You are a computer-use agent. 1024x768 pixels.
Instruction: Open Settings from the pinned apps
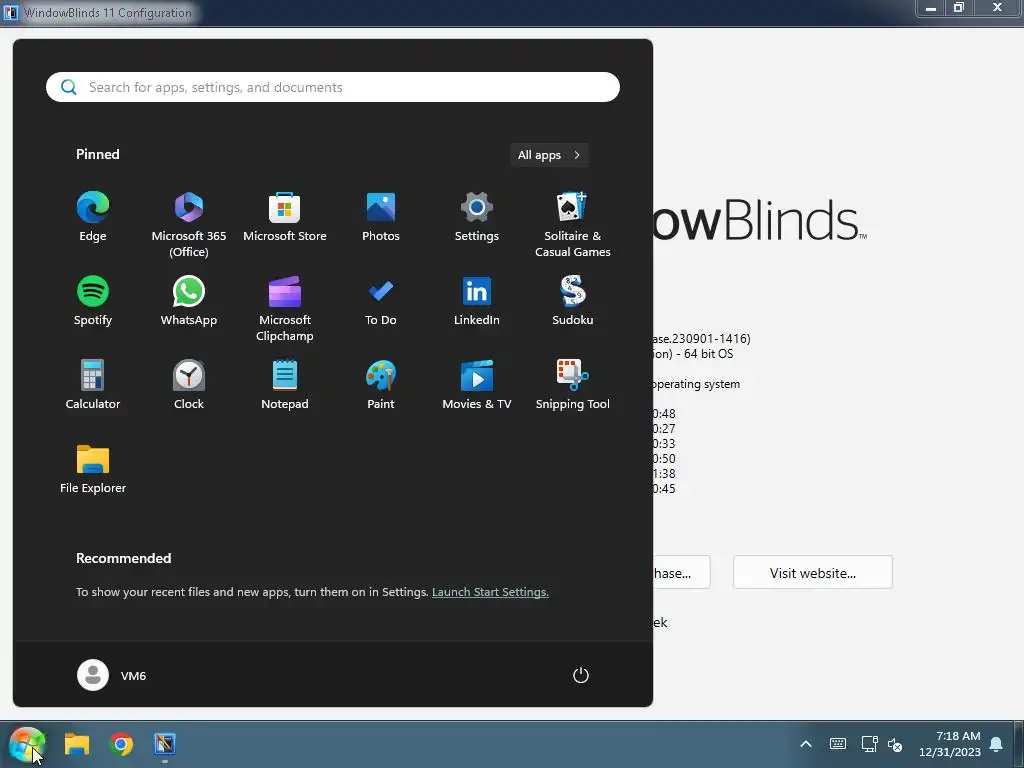pyautogui.click(x=477, y=217)
